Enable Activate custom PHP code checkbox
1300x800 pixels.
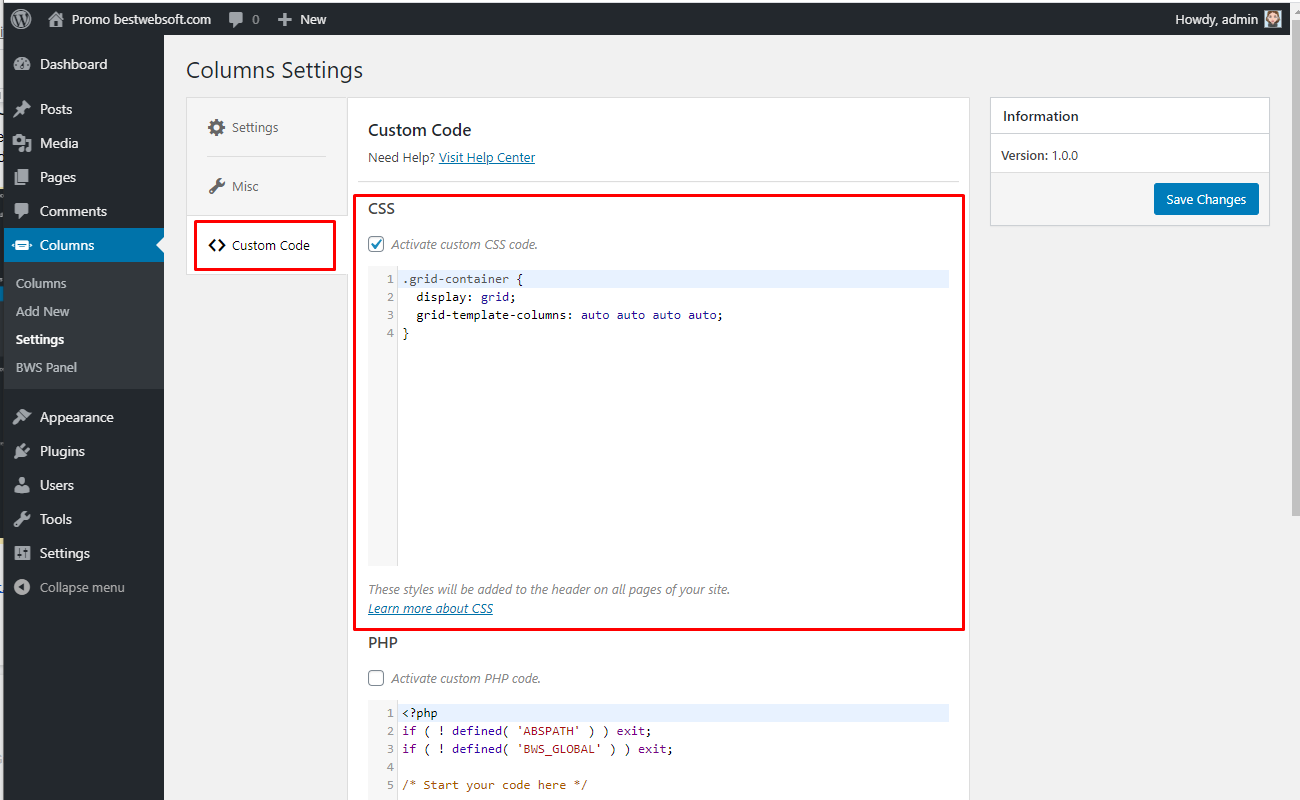(376, 678)
